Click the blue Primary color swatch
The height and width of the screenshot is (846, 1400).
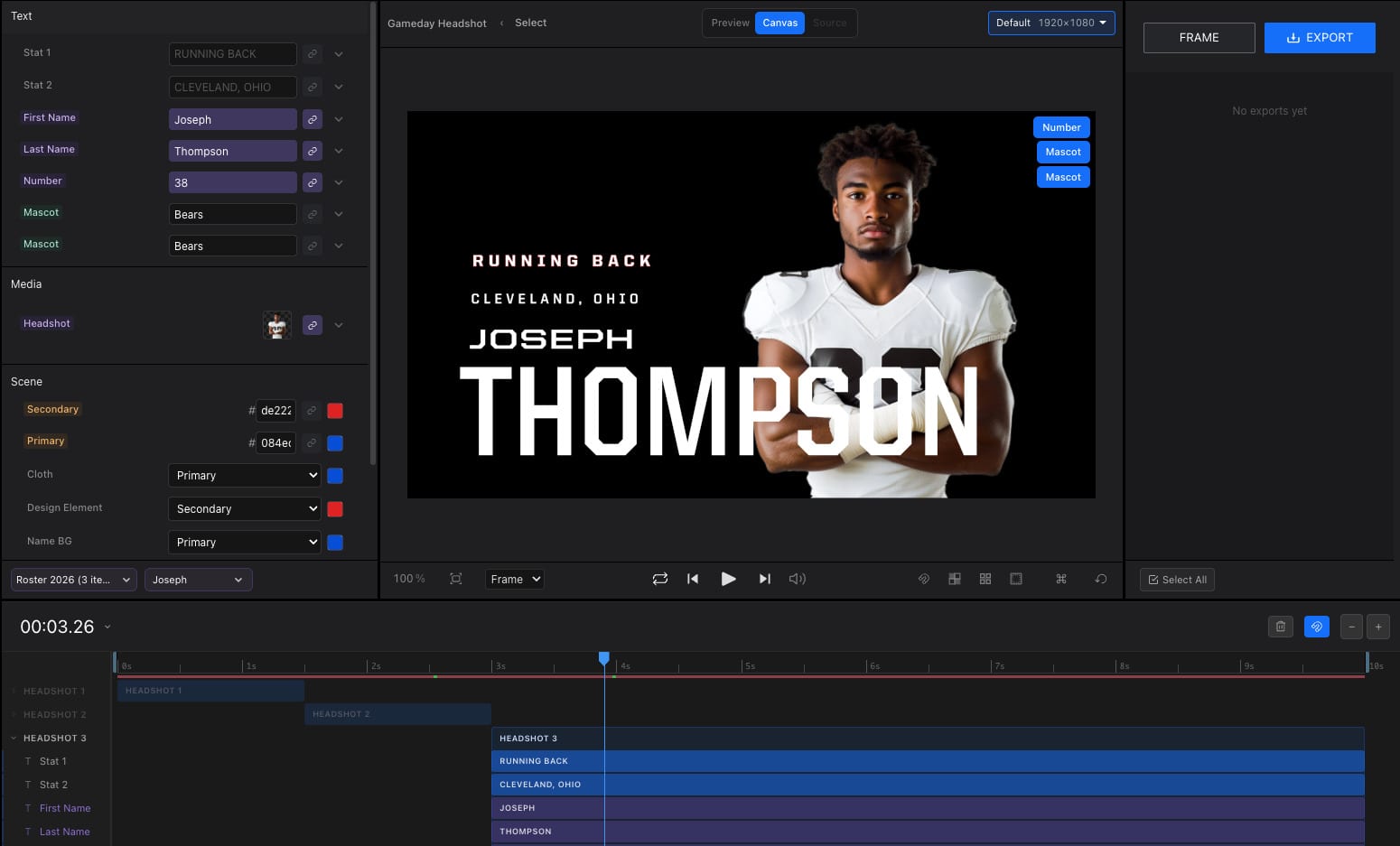pos(335,443)
